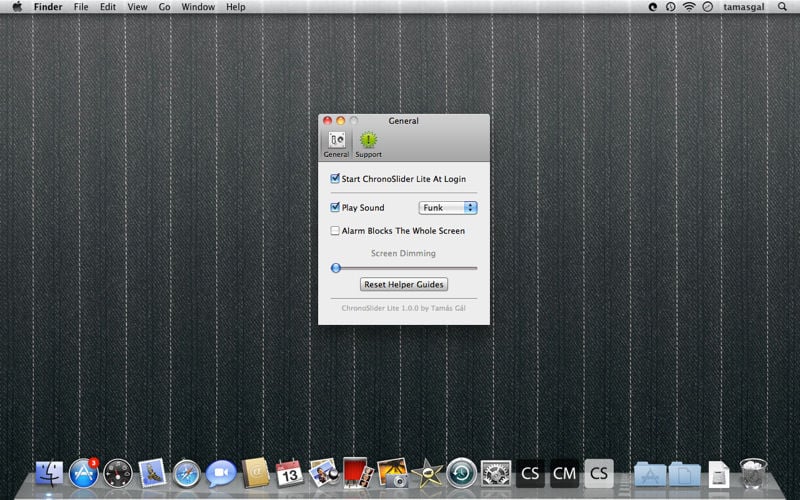
Task: Open Finder from the Dock
Action: point(49,473)
